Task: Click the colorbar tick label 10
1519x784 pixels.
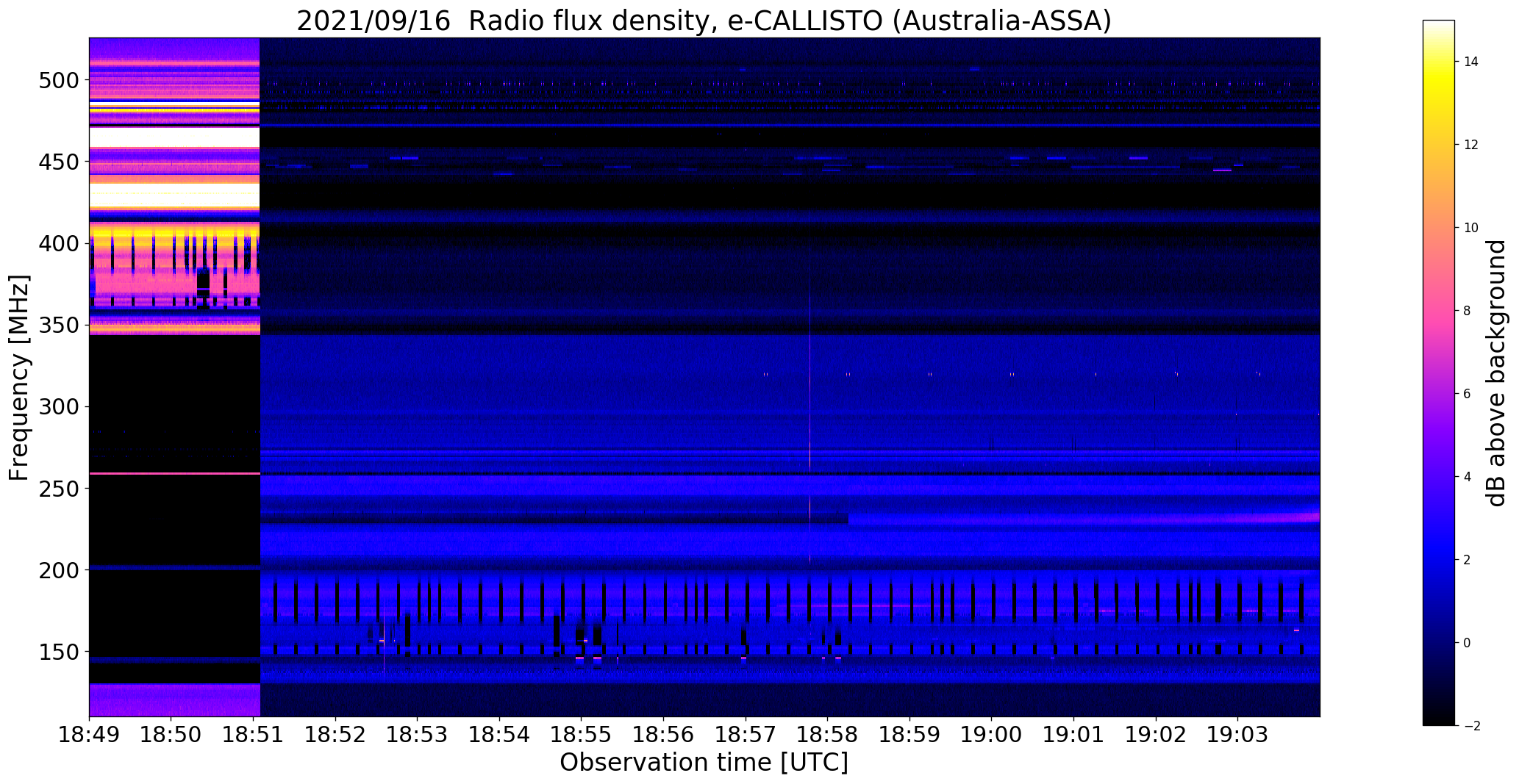Action: click(x=1470, y=228)
